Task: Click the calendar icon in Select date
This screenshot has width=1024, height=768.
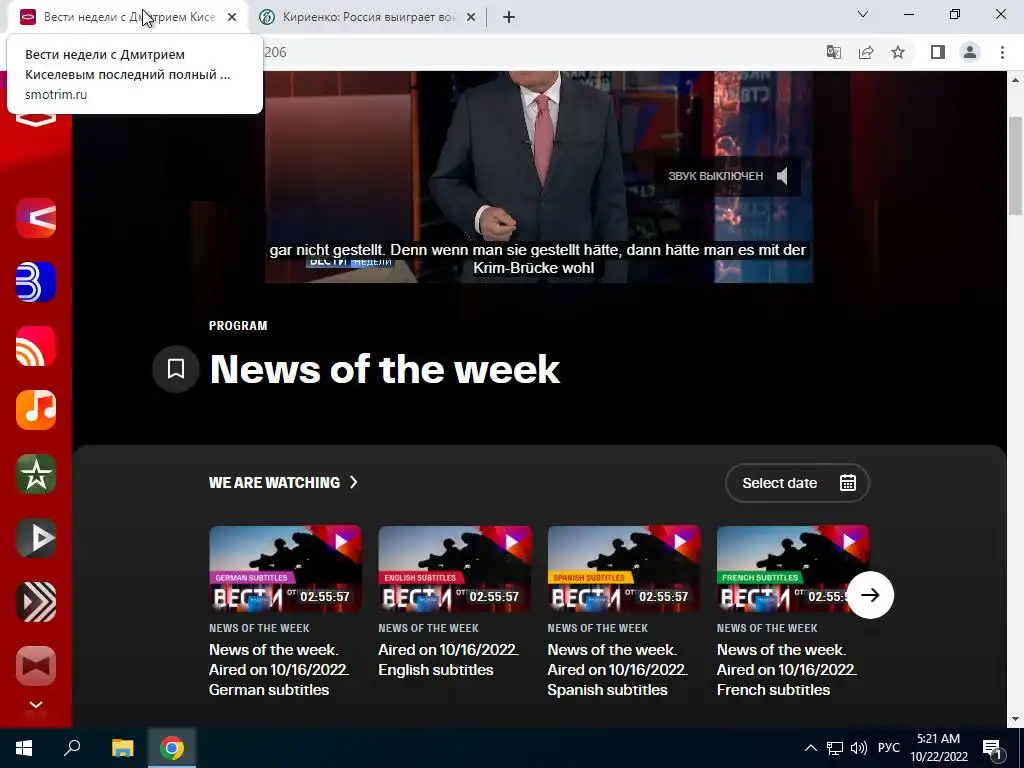Action: tap(848, 483)
